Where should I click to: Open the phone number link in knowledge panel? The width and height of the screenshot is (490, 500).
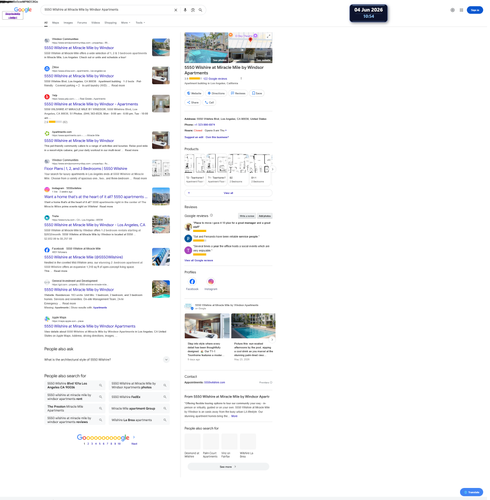(205, 125)
